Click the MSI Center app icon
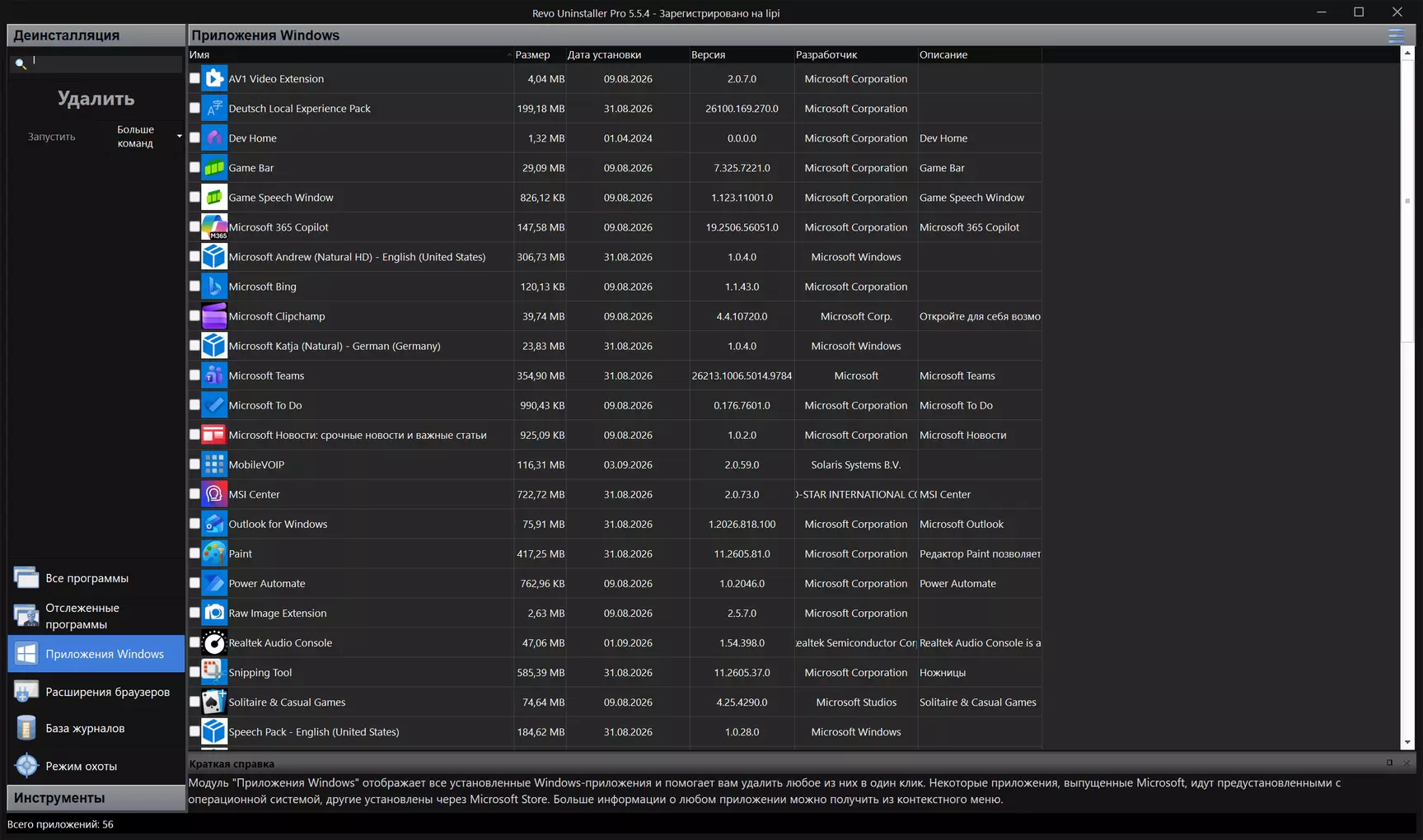Image resolution: width=1423 pixels, height=840 pixels. pos(214,493)
